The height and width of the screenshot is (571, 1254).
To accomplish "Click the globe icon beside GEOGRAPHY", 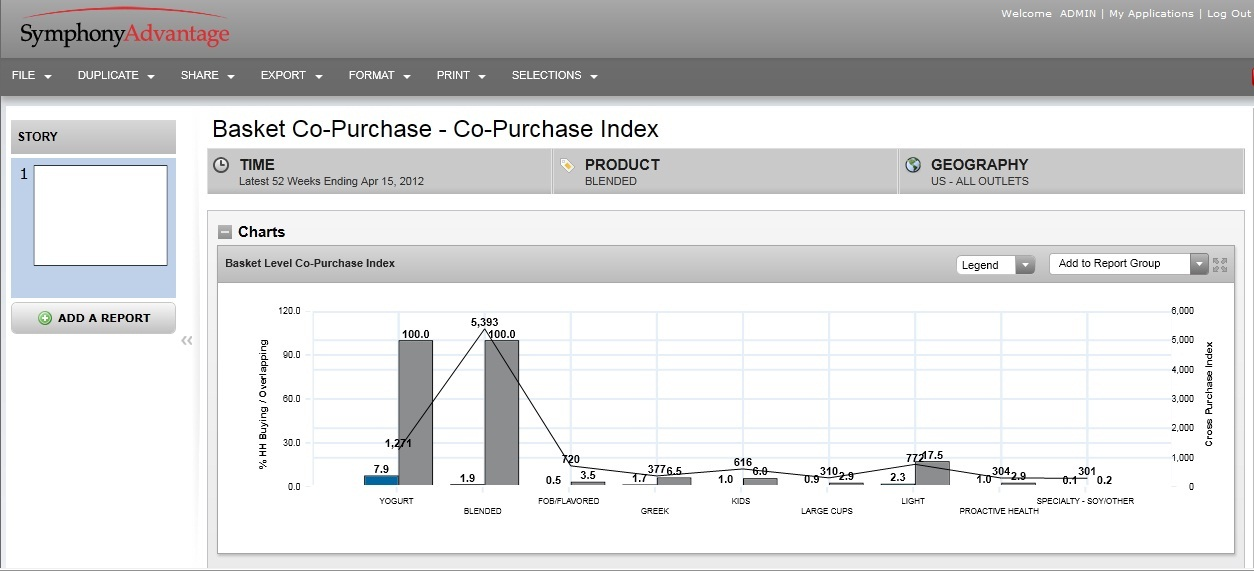I will tap(911, 166).
